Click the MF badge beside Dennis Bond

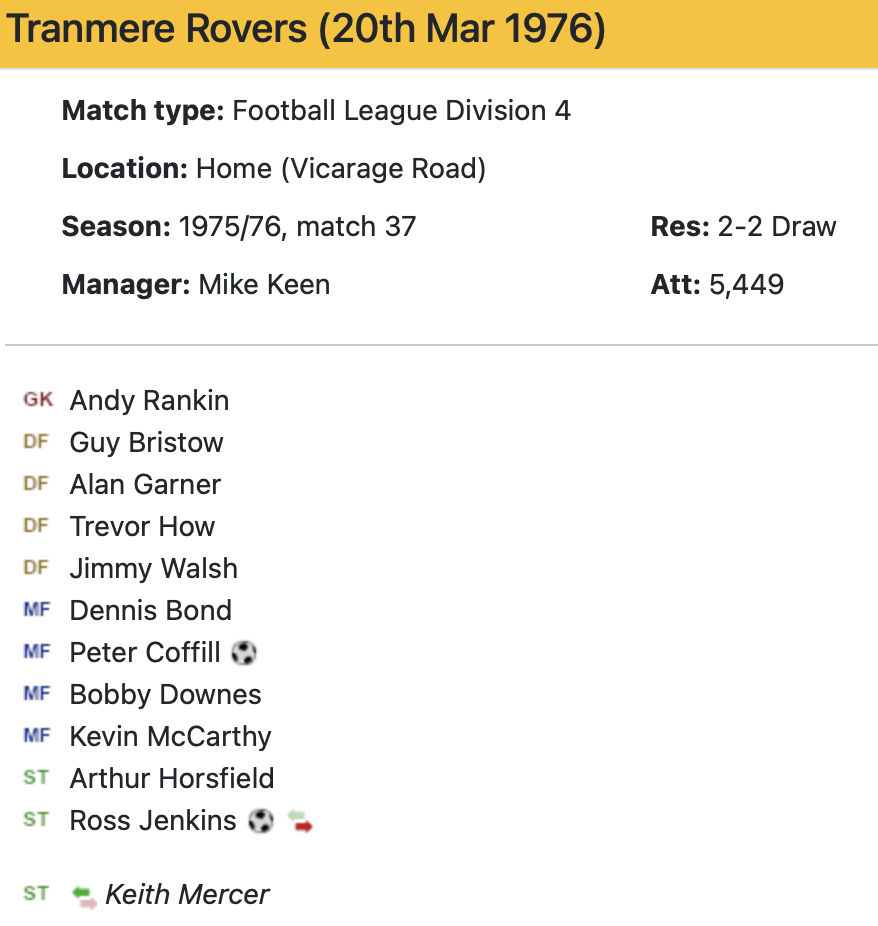tap(36, 610)
